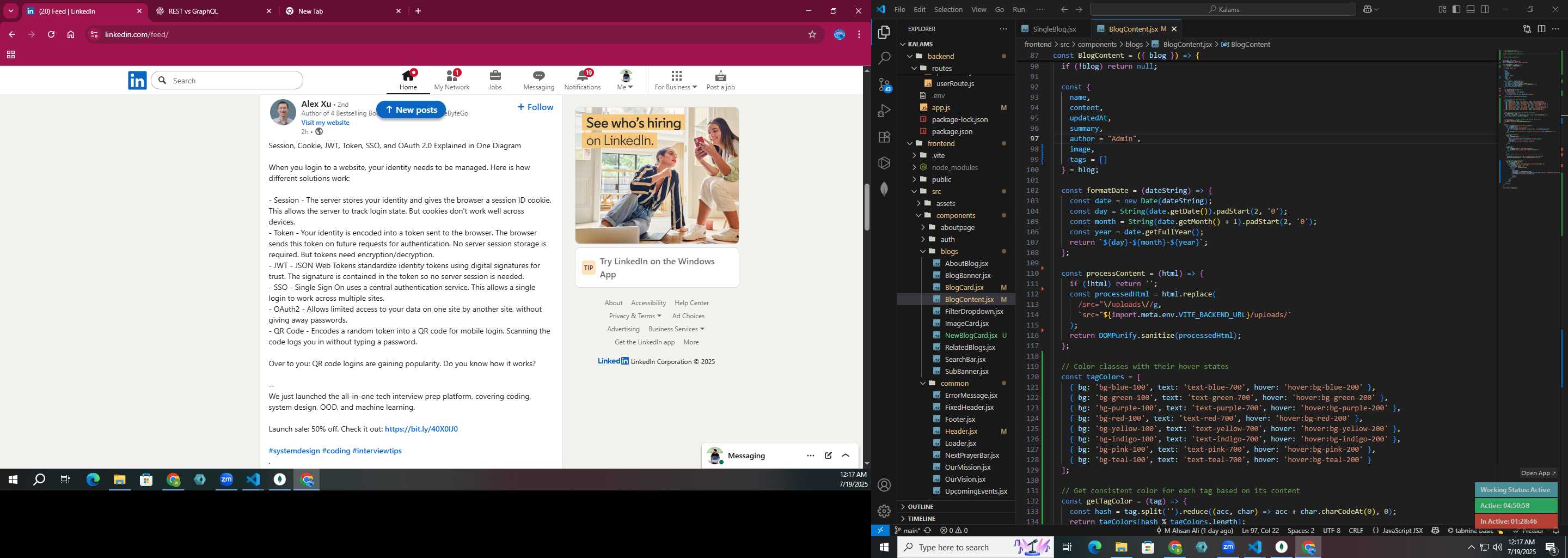Image resolution: width=1568 pixels, height=558 pixels.
Task: Open the Me dropdown on LinkedIn
Action: [x=625, y=80]
